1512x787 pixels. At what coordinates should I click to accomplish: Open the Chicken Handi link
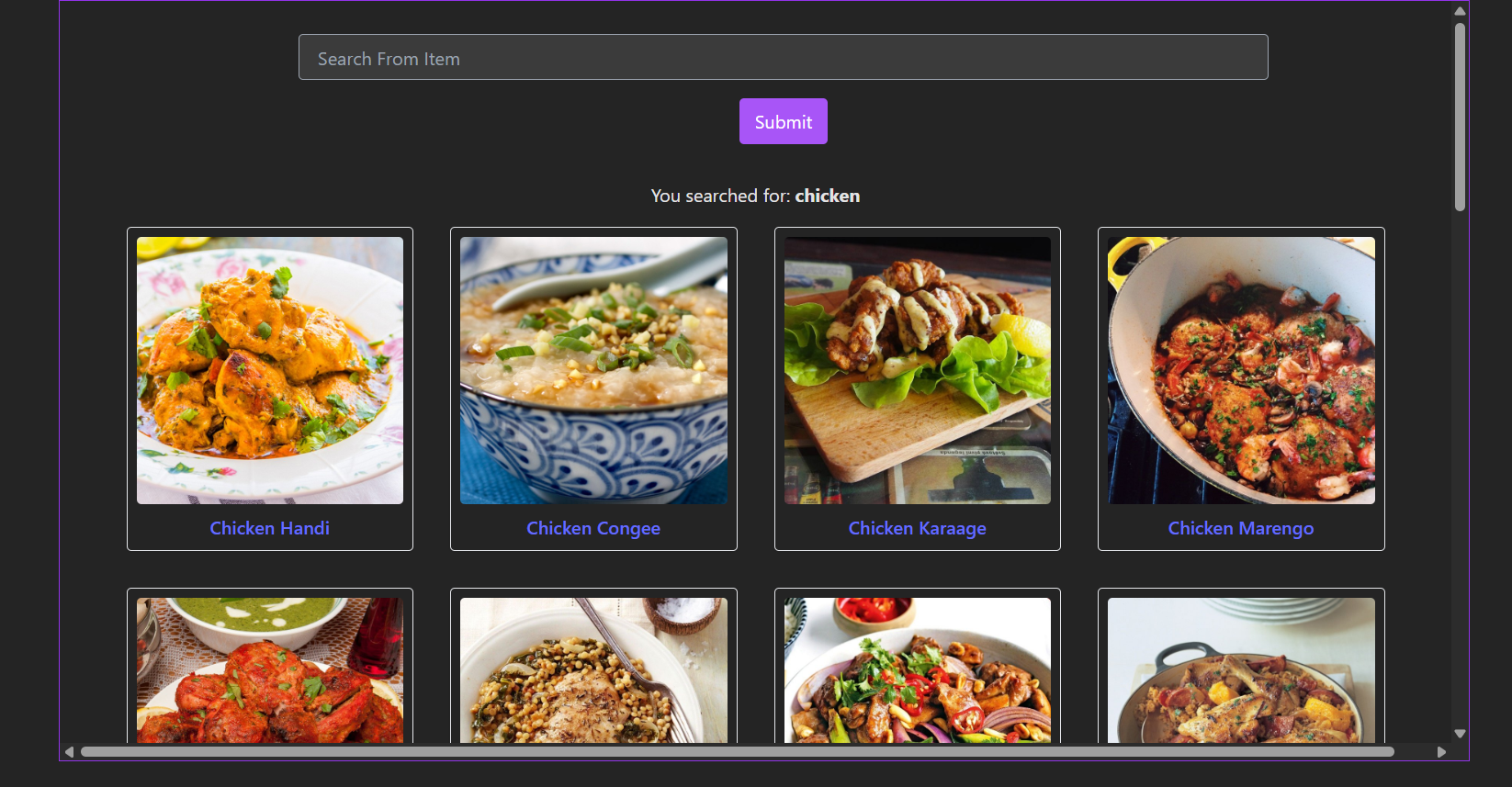269,528
